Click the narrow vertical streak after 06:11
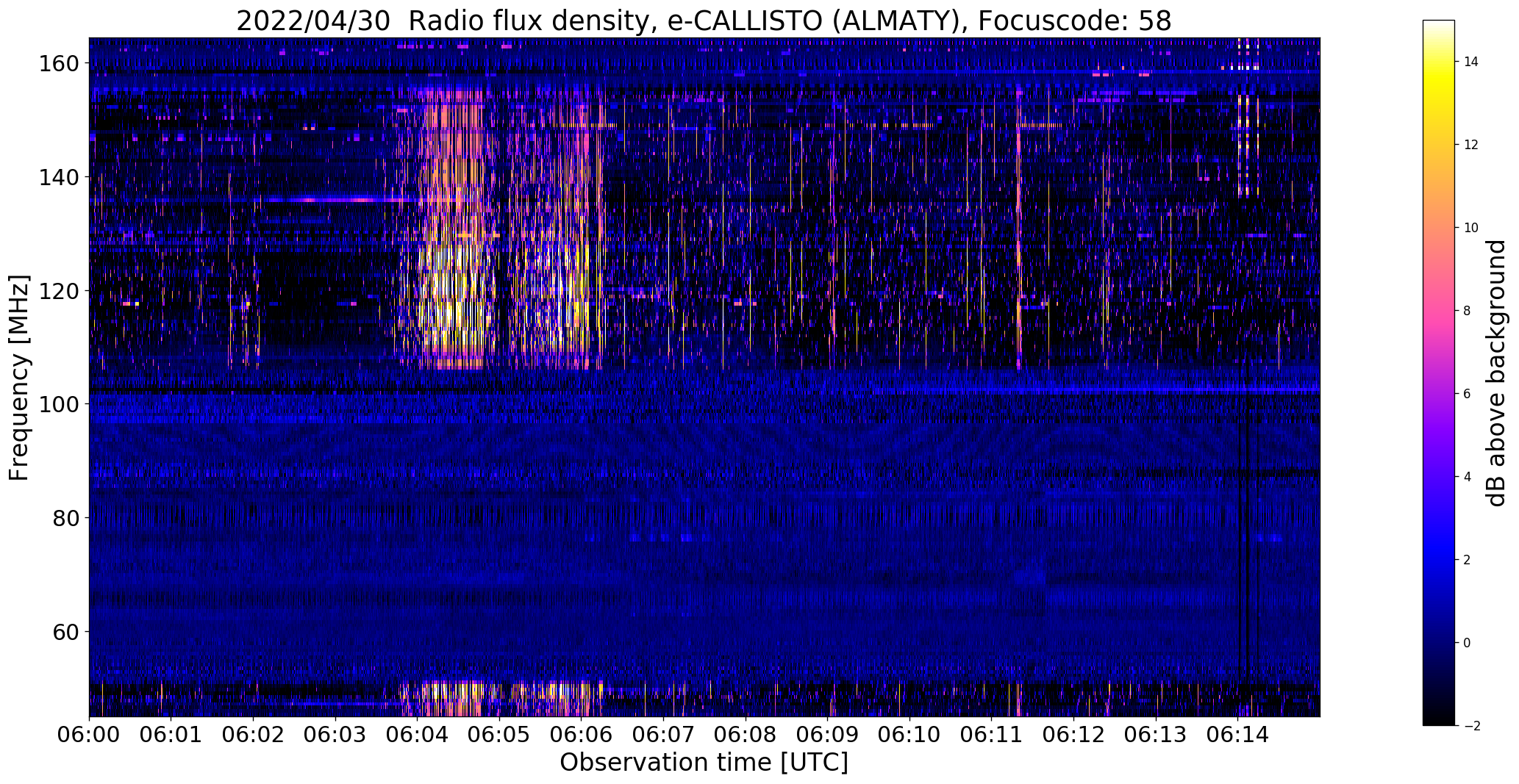Image resolution: width=1519 pixels, height=784 pixels. (1018, 228)
